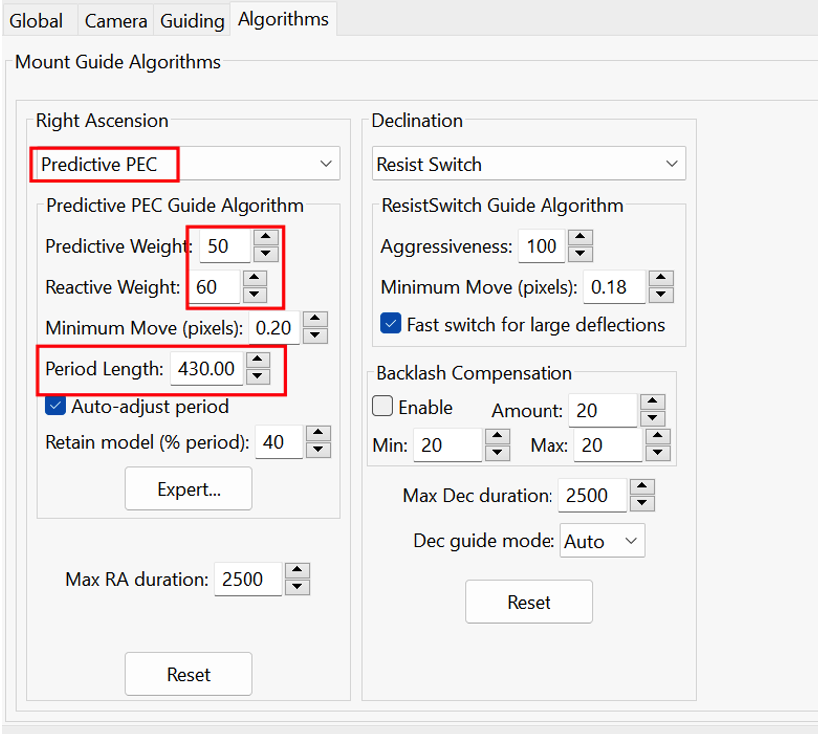Expand Dec guide mode dropdown
This screenshot has width=818, height=734.
(x=602, y=541)
